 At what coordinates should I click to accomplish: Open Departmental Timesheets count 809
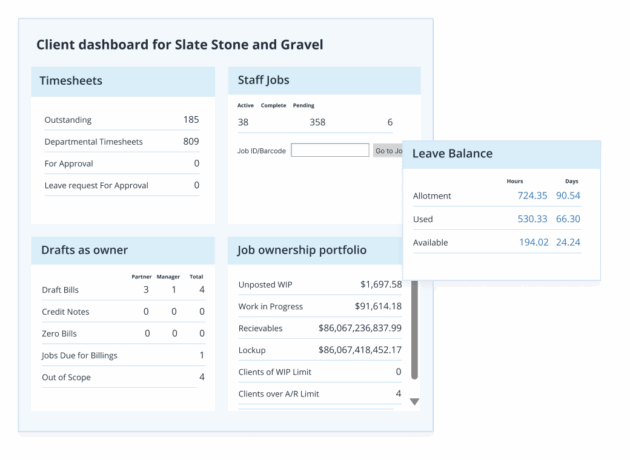191,141
